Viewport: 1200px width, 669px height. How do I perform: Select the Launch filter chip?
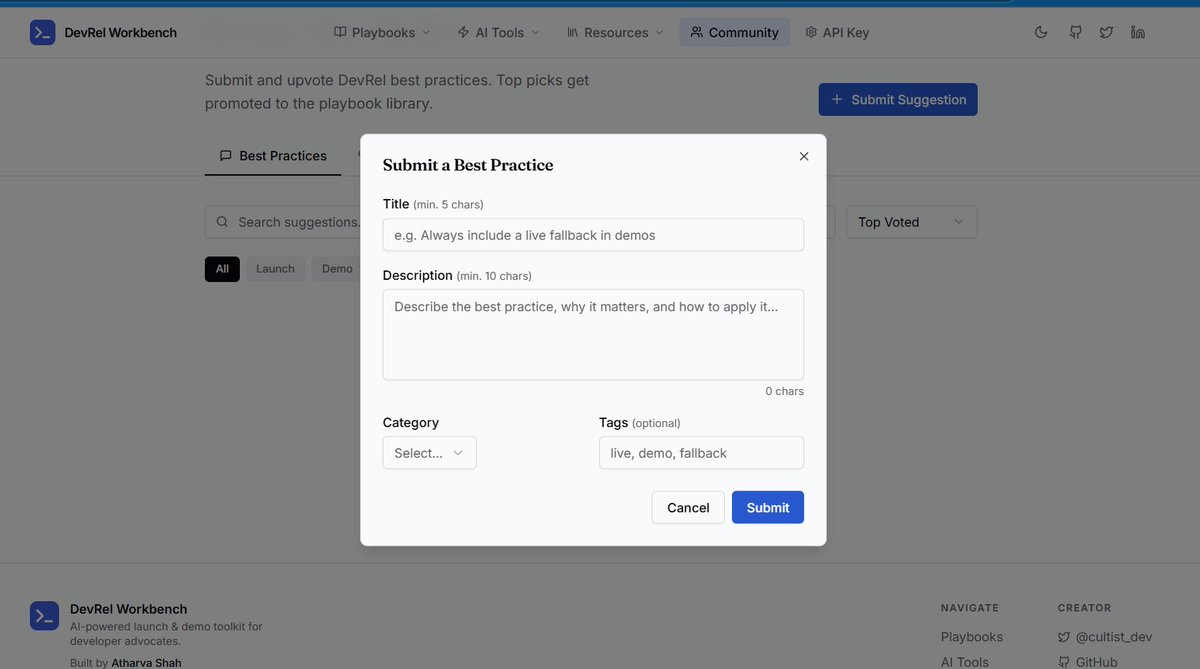[x=275, y=269]
